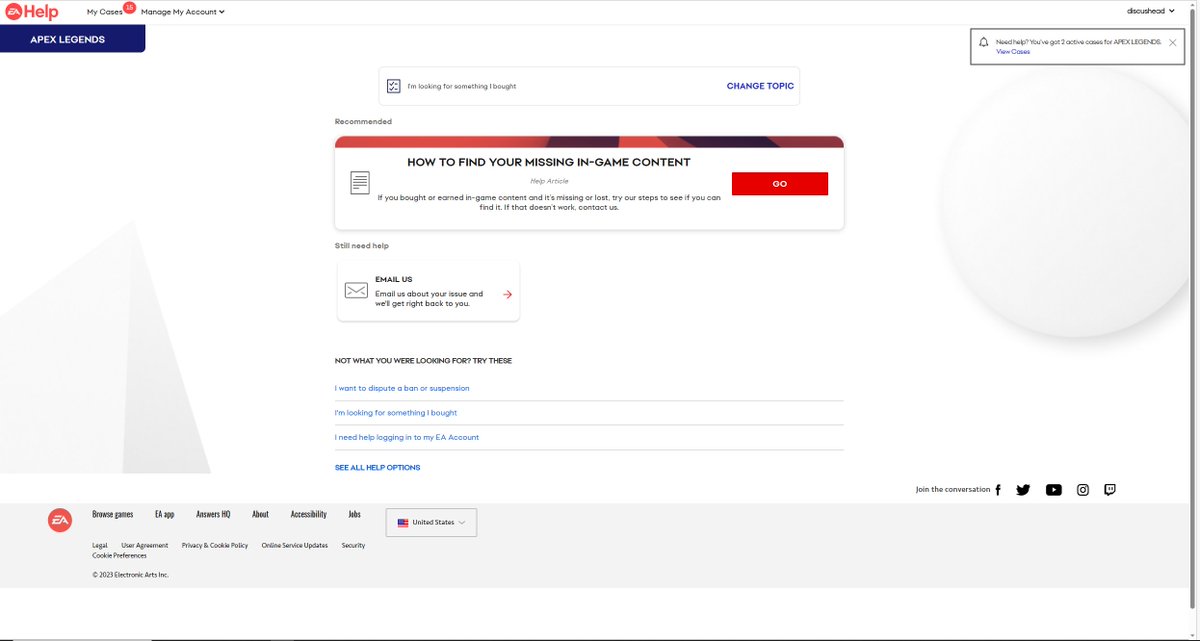The image size is (1200, 641).
Task: Open Answers HQ footer link
Action: click(213, 514)
